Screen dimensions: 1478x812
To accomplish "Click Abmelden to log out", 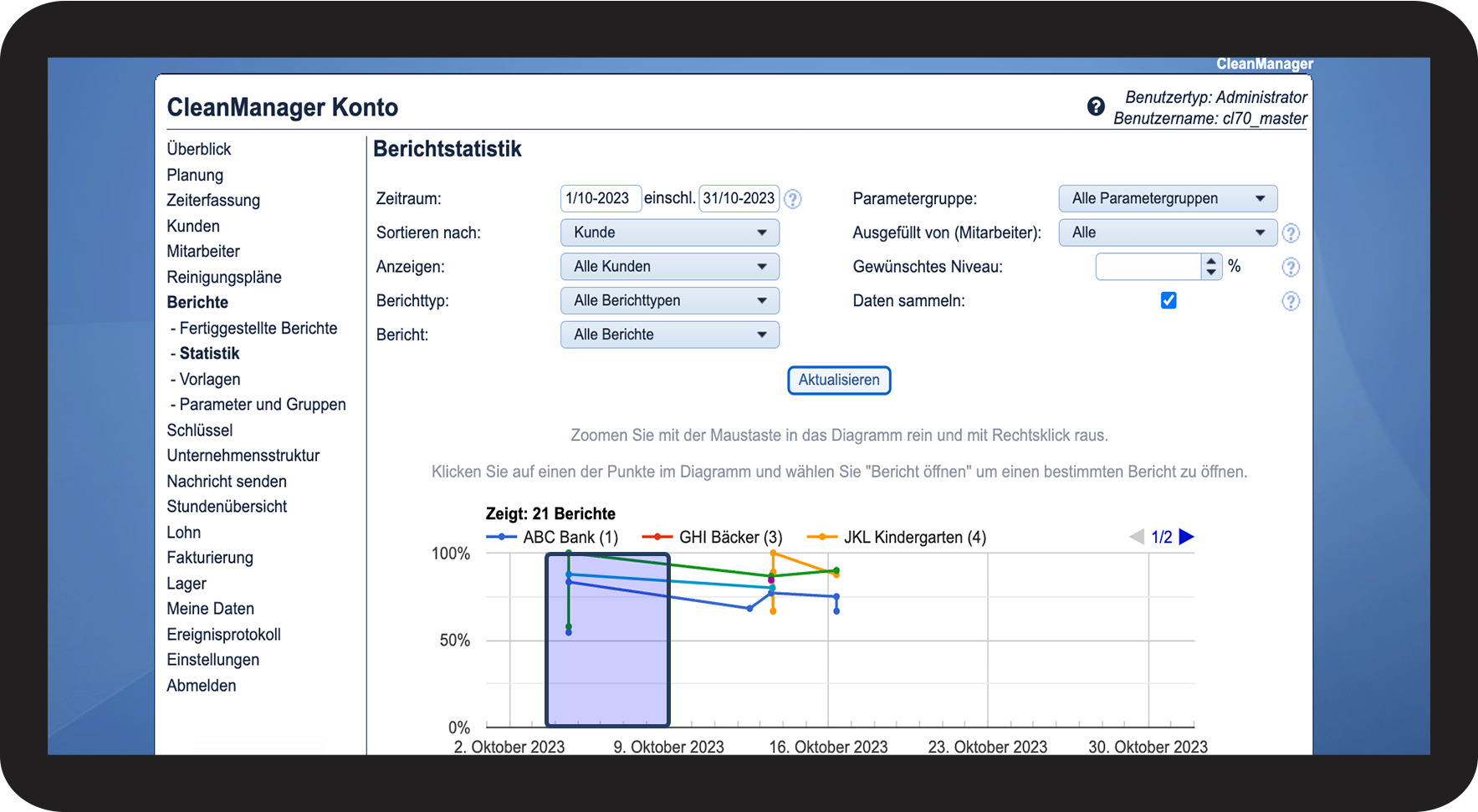I will click(202, 685).
